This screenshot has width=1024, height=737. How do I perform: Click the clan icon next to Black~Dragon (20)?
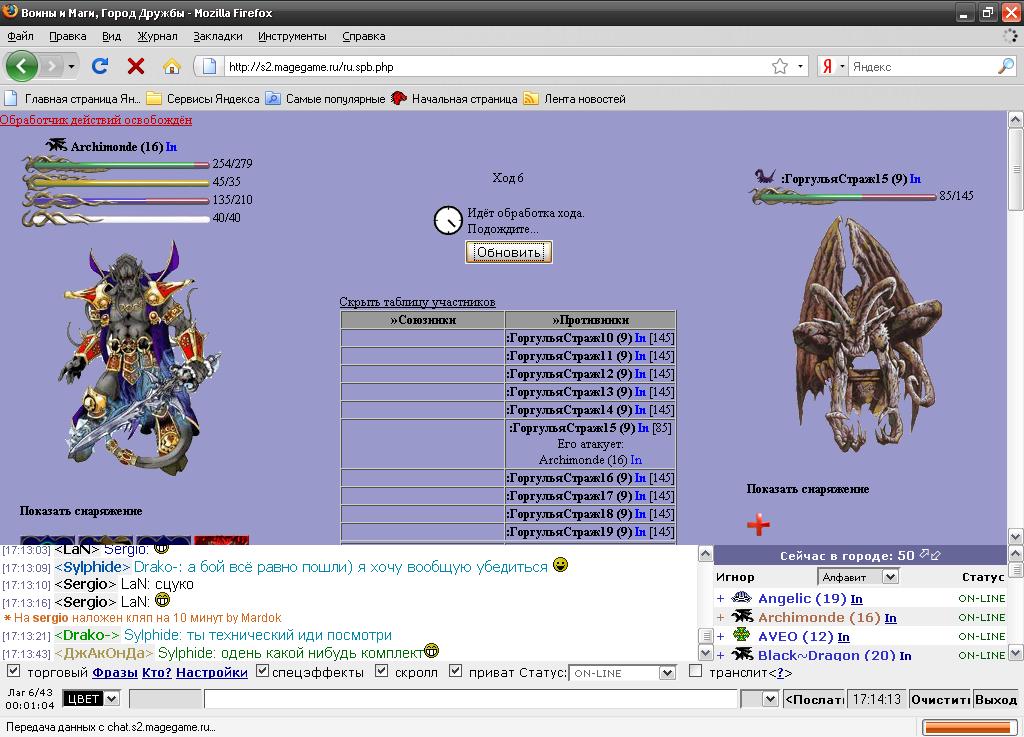click(742, 654)
